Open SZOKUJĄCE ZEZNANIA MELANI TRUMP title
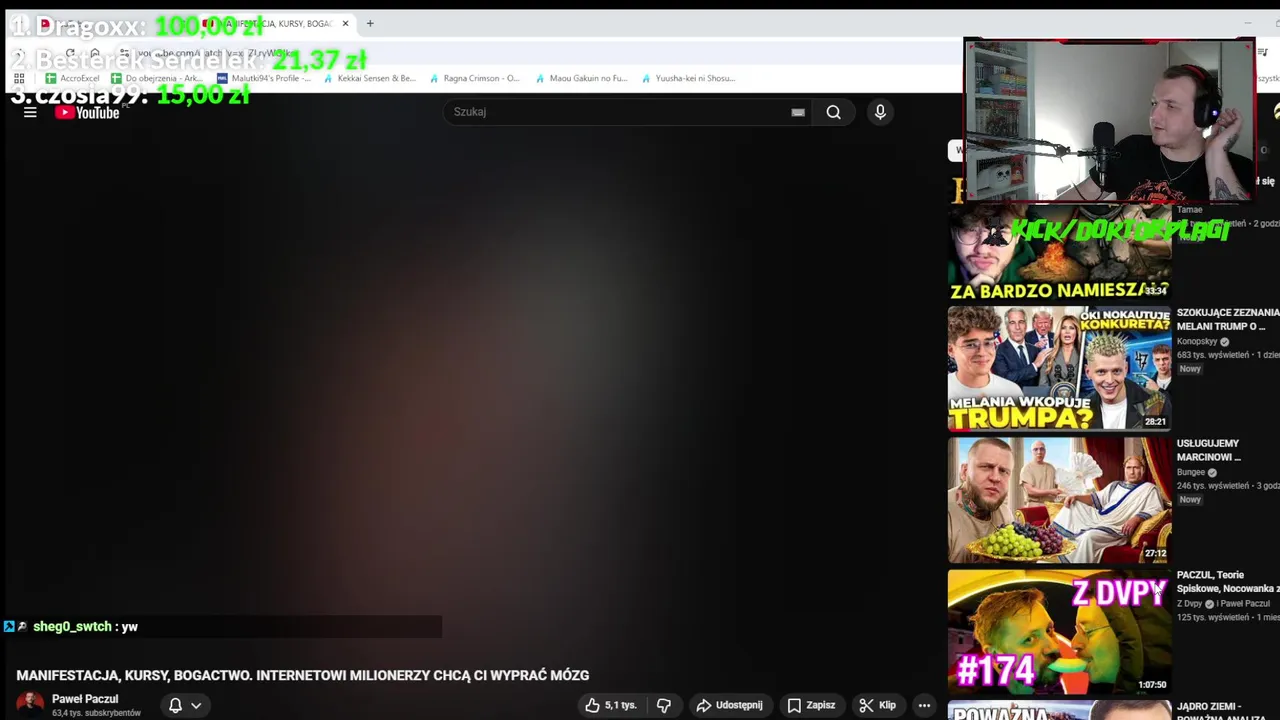This screenshot has width=1280, height=720. pyautogui.click(x=1228, y=319)
